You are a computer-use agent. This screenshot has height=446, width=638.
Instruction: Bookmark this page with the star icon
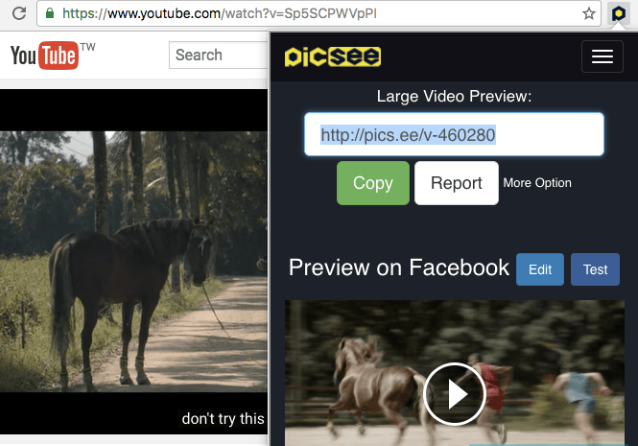click(590, 14)
